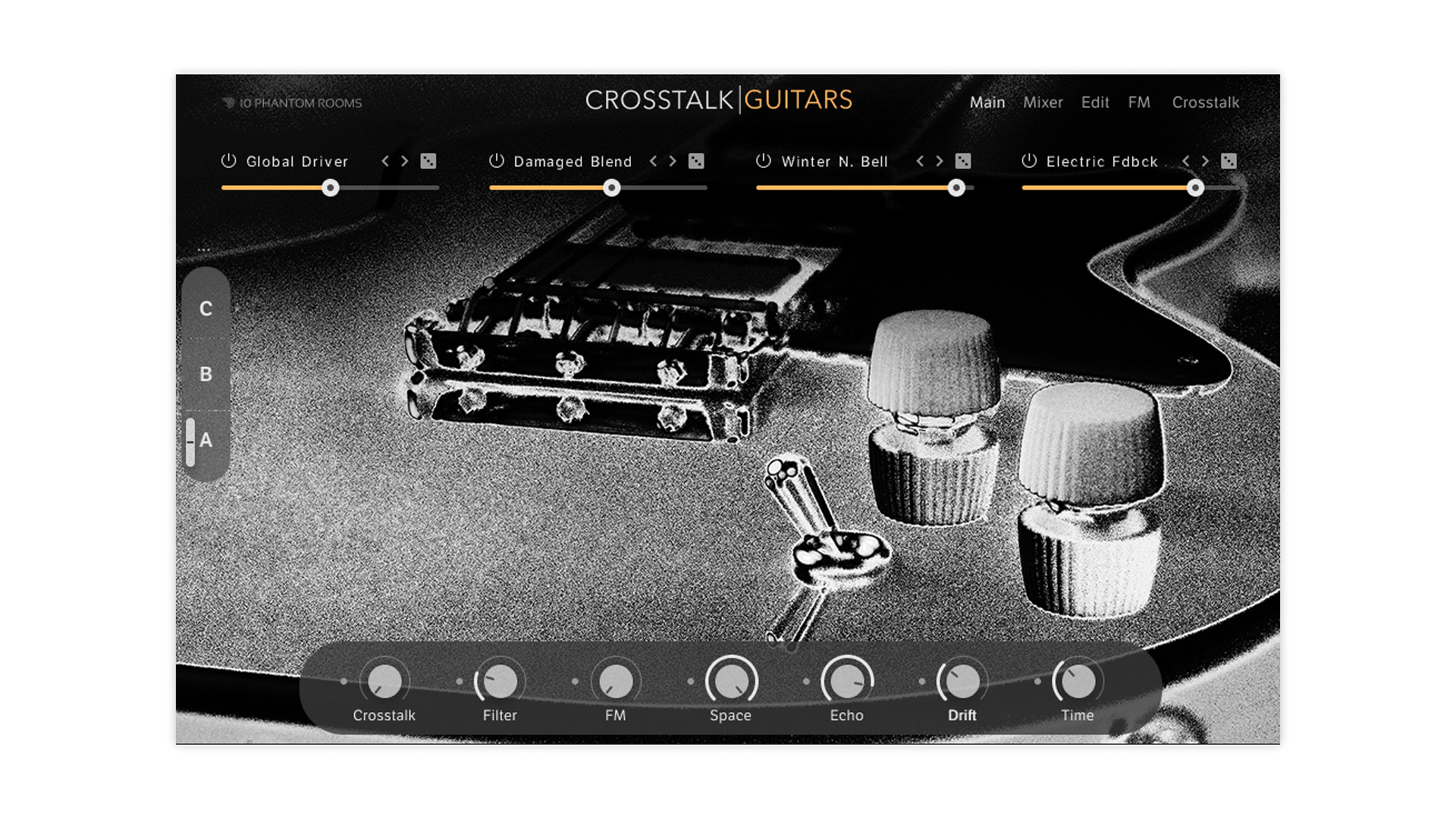
Task: Select previous preset for Global Driver
Action: click(x=385, y=161)
